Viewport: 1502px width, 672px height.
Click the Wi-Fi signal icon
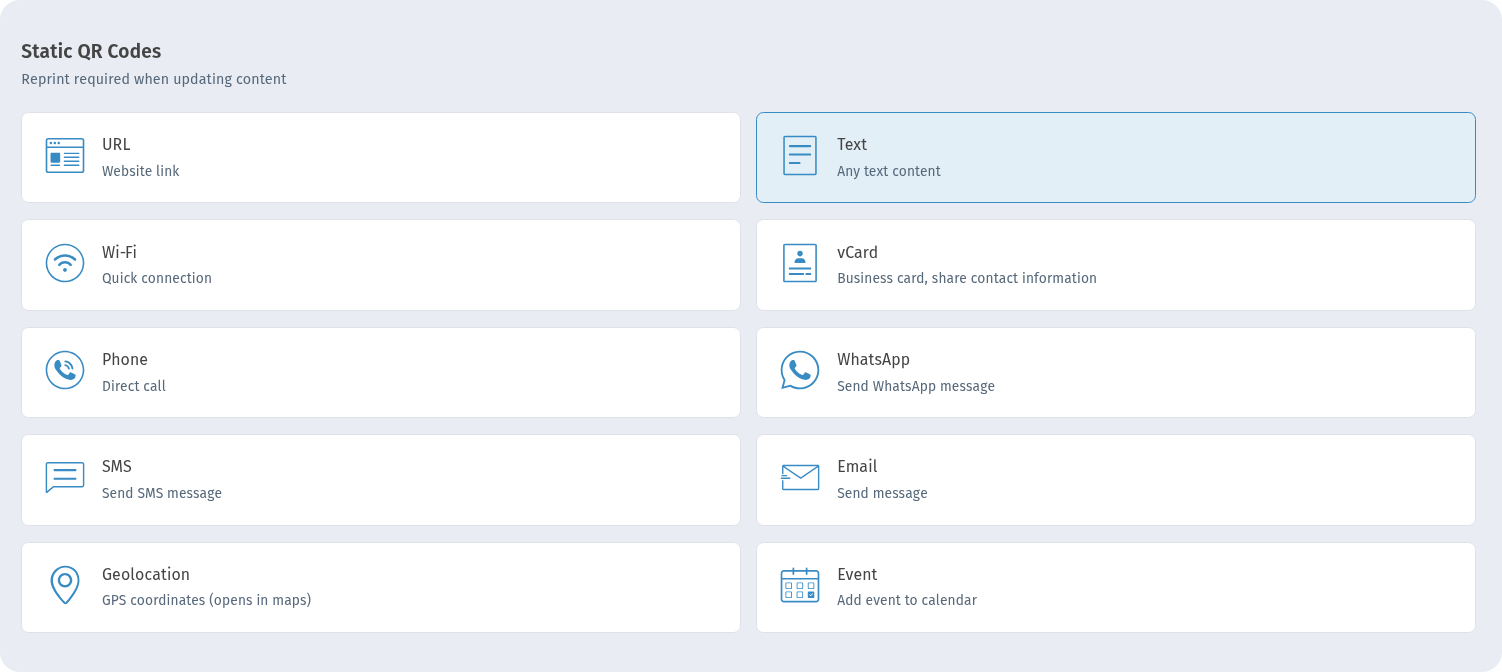(x=65, y=263)
